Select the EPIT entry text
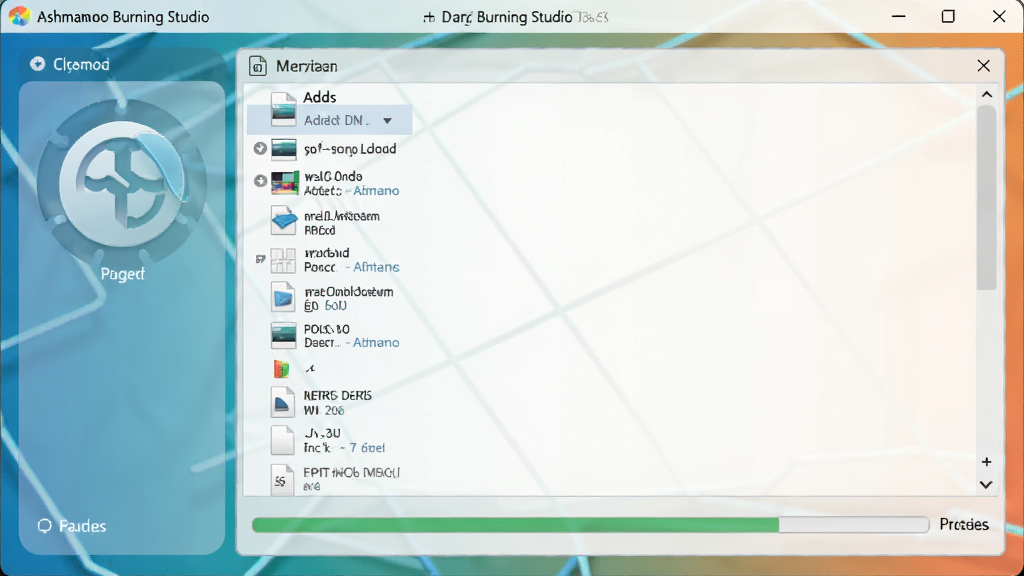This screenshot has height=576, width=1024. pos(351,472)
